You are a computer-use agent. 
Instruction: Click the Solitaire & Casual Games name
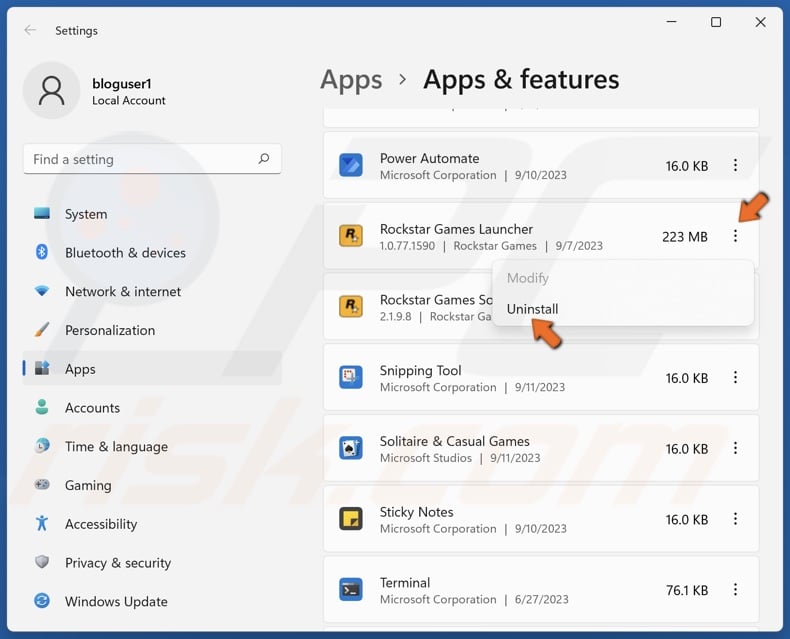pos(454,441)
